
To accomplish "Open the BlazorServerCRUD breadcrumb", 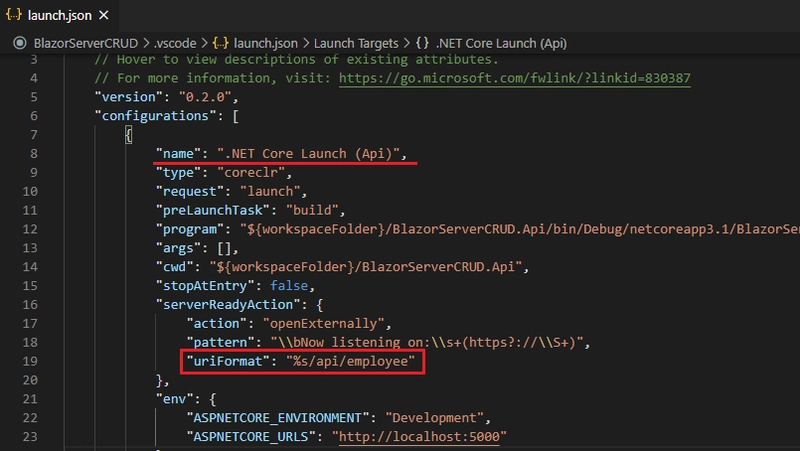I will (x=88, y=44).
